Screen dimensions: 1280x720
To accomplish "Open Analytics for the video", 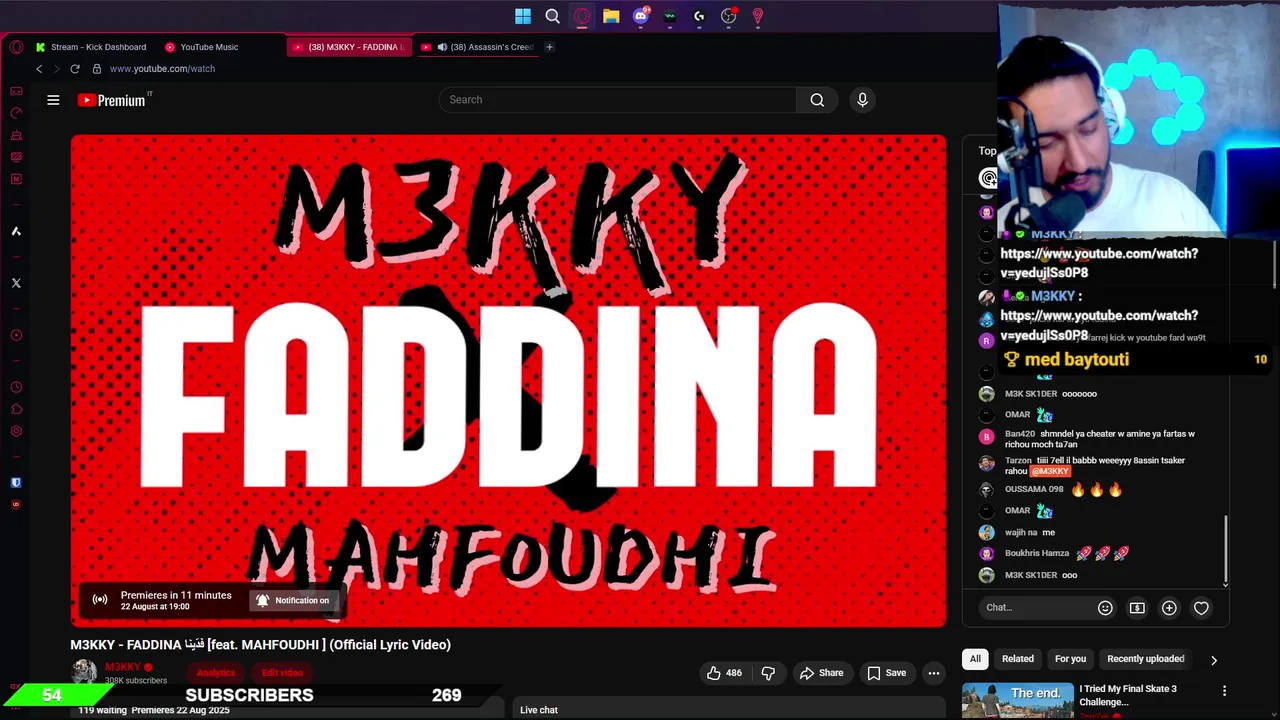I will click(216, 673).
